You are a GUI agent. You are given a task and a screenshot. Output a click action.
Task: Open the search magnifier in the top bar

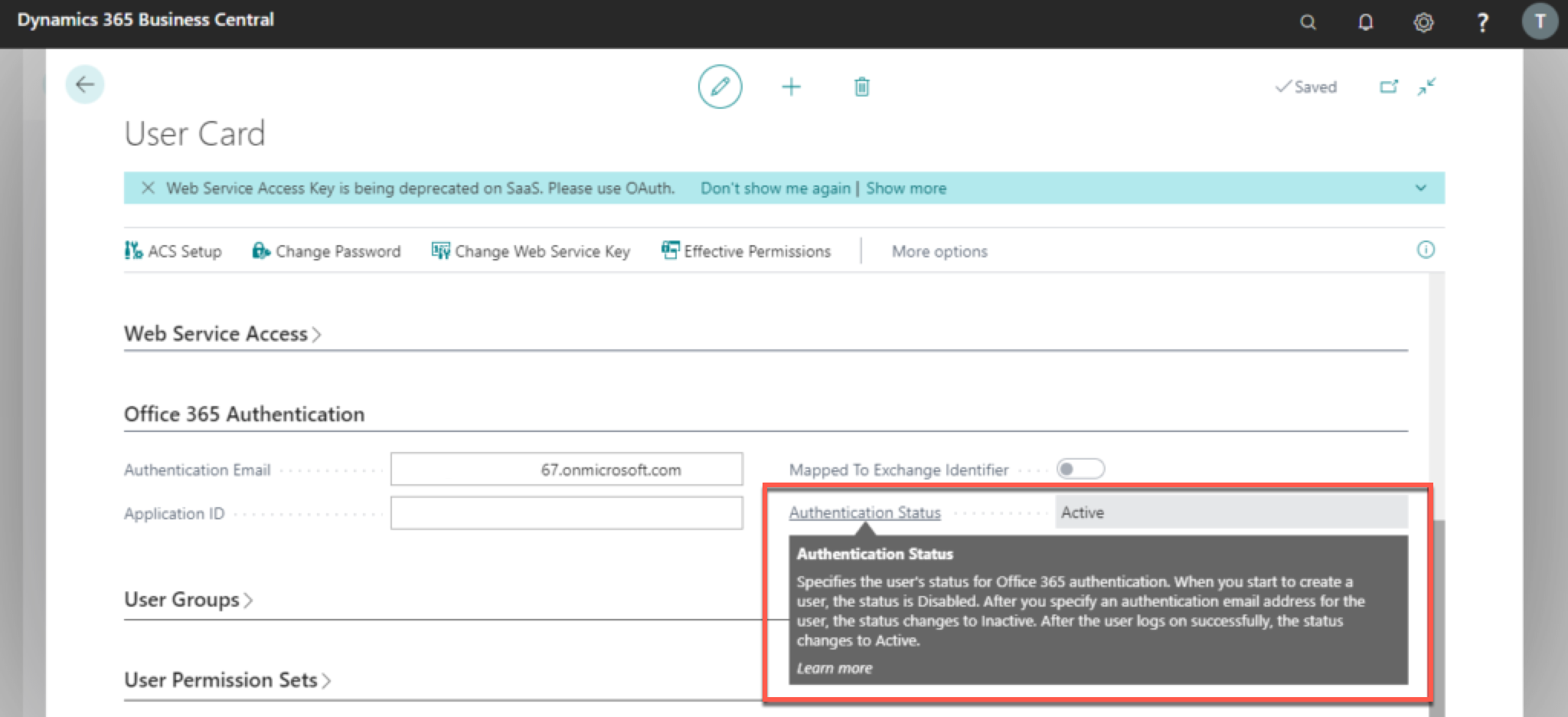coord(1308,22)
